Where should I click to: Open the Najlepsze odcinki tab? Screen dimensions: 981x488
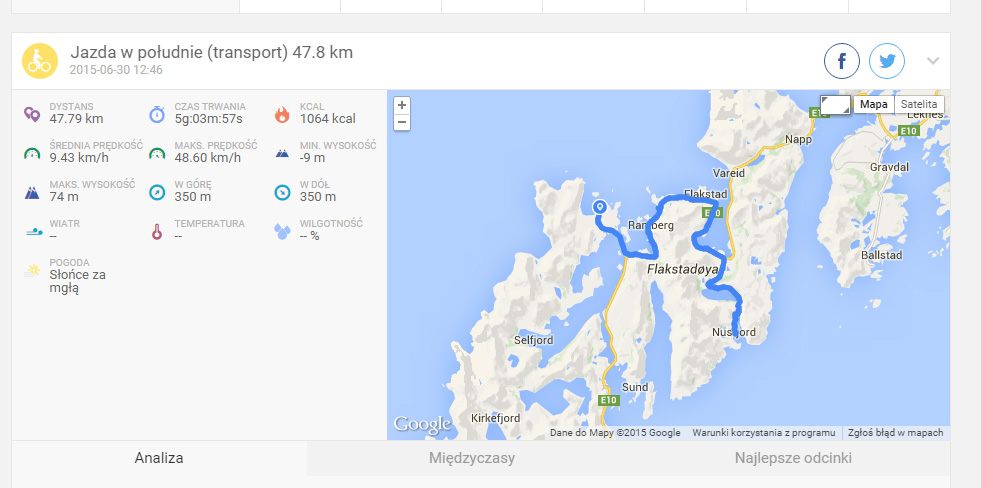point(793,458)
